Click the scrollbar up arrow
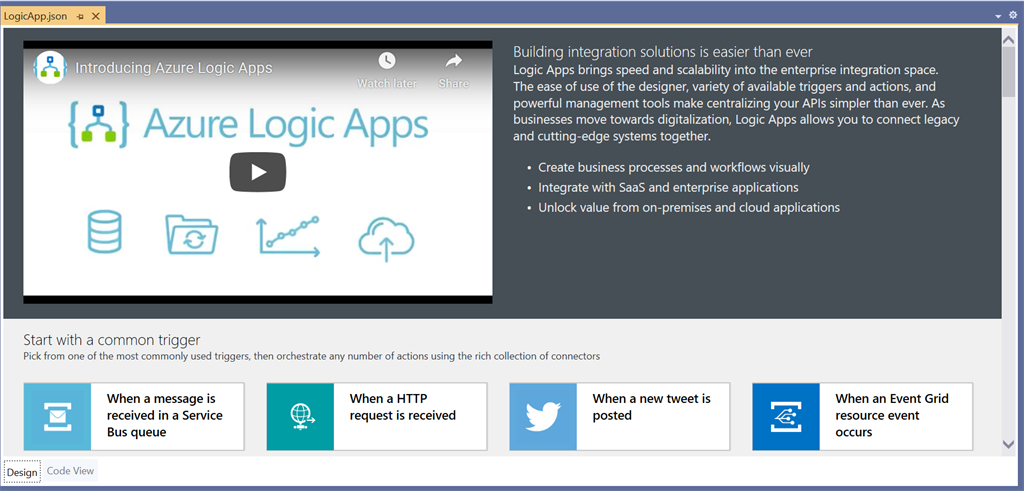 (x=1008, y=39)
